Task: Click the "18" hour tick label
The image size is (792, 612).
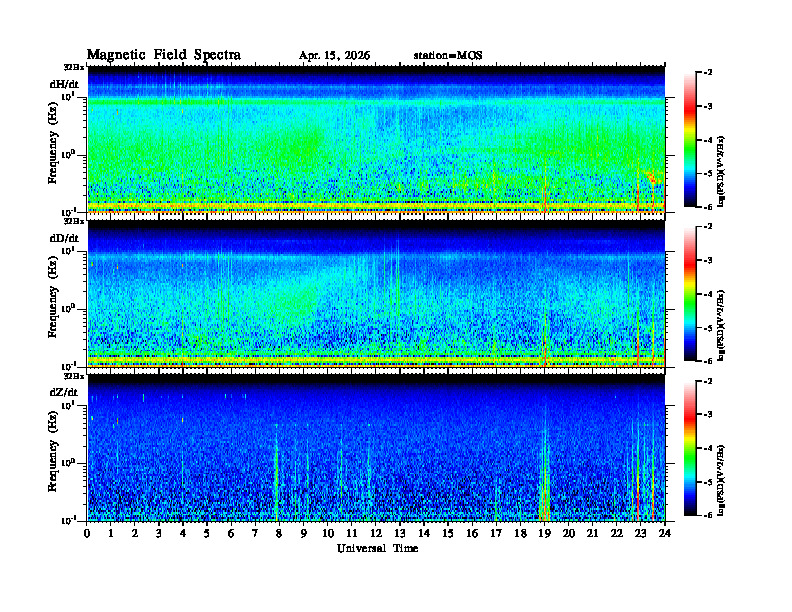Action: [x=520, y=533]
